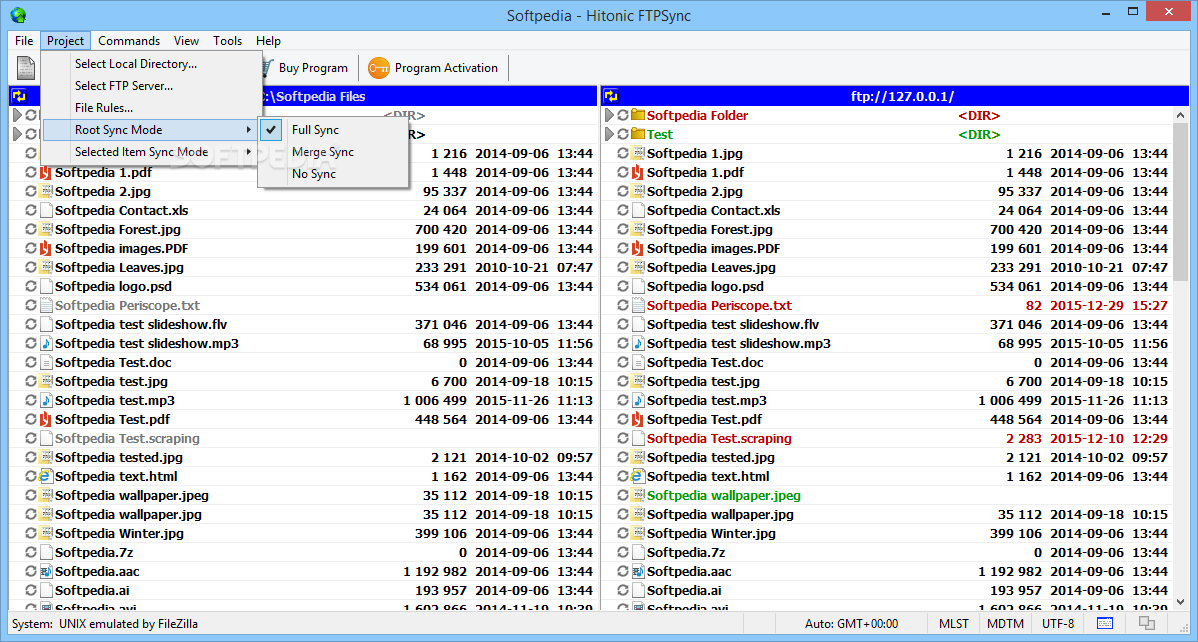This screenshot has height=642, width=1198.
Task: Choose the No Sync mode
Action: tap(333, 174)
